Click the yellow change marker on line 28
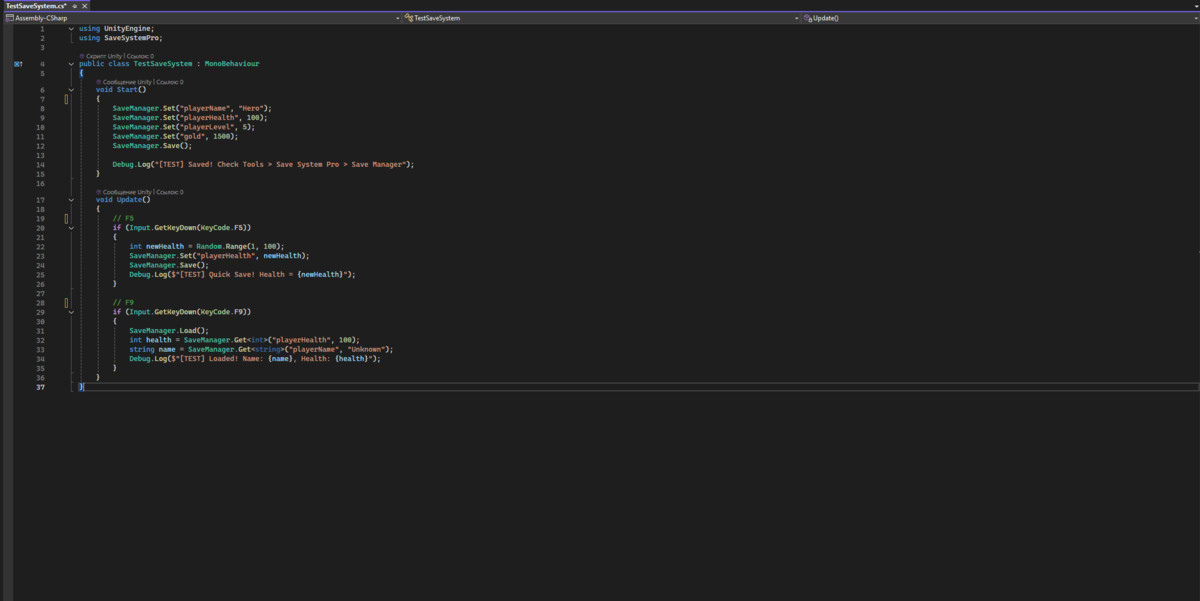The image size is (1200, 601). tap(67, 302)
